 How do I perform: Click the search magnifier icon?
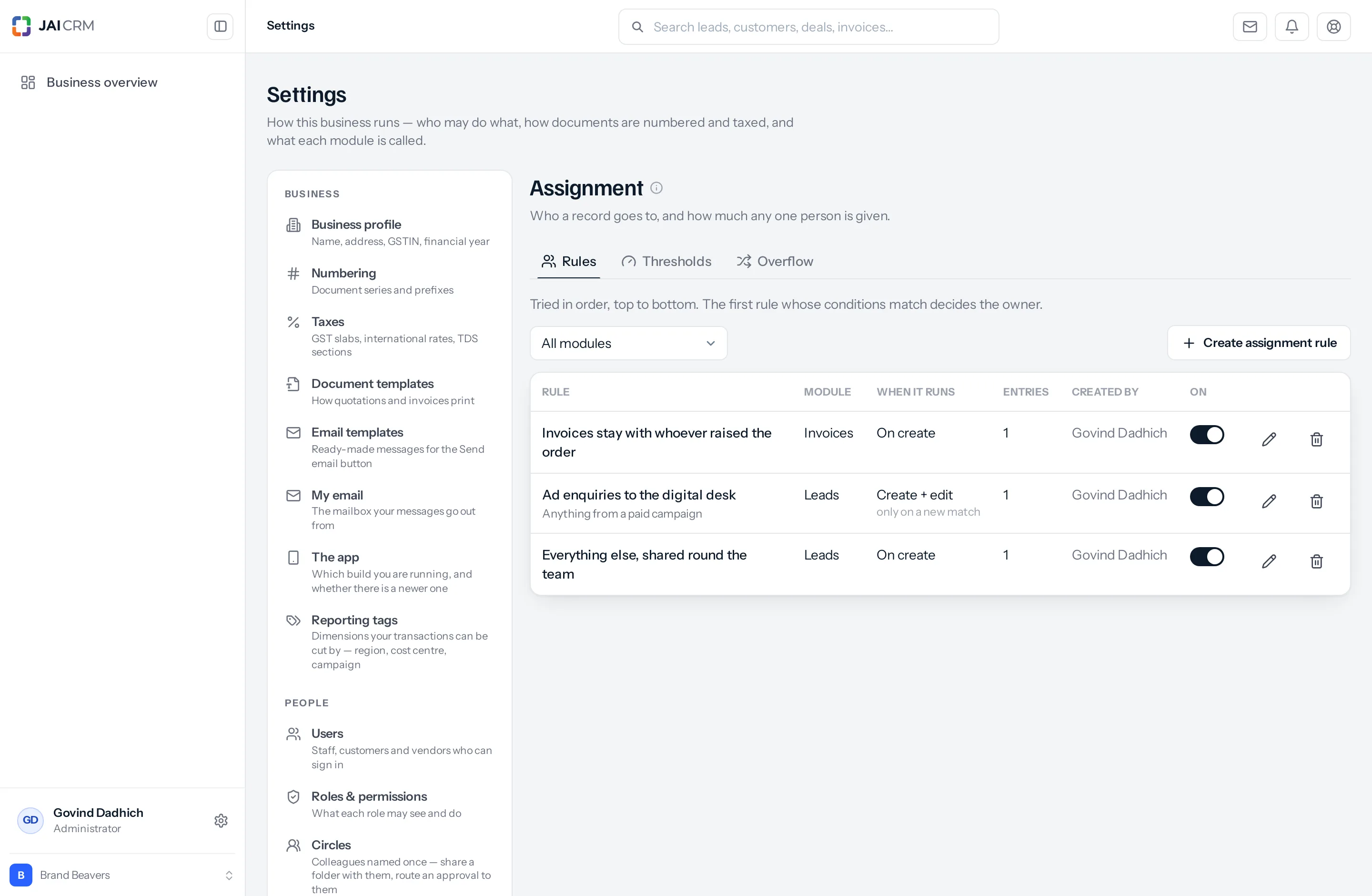click(x=637, y=27)
